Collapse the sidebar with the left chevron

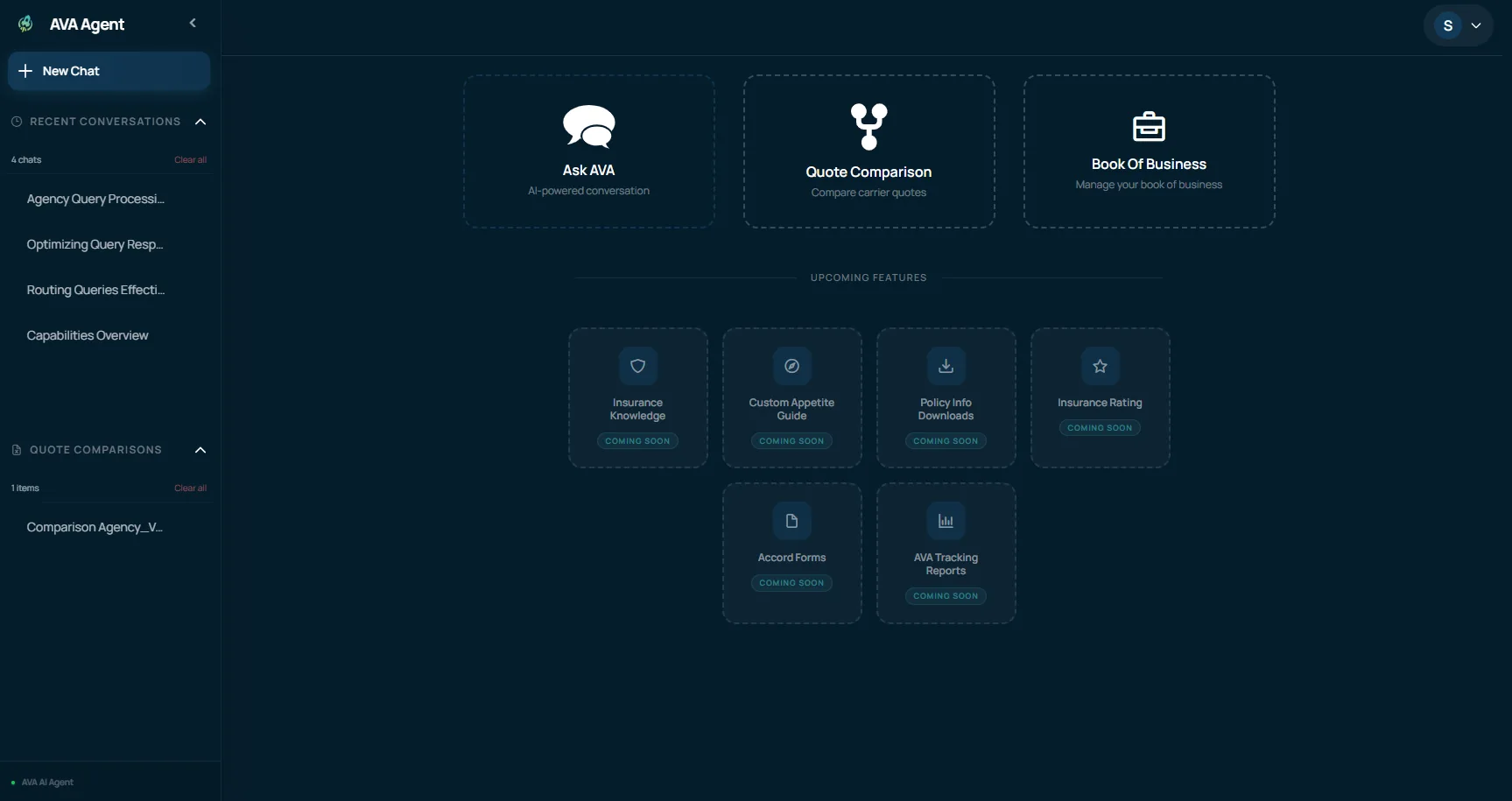(193, 23)
